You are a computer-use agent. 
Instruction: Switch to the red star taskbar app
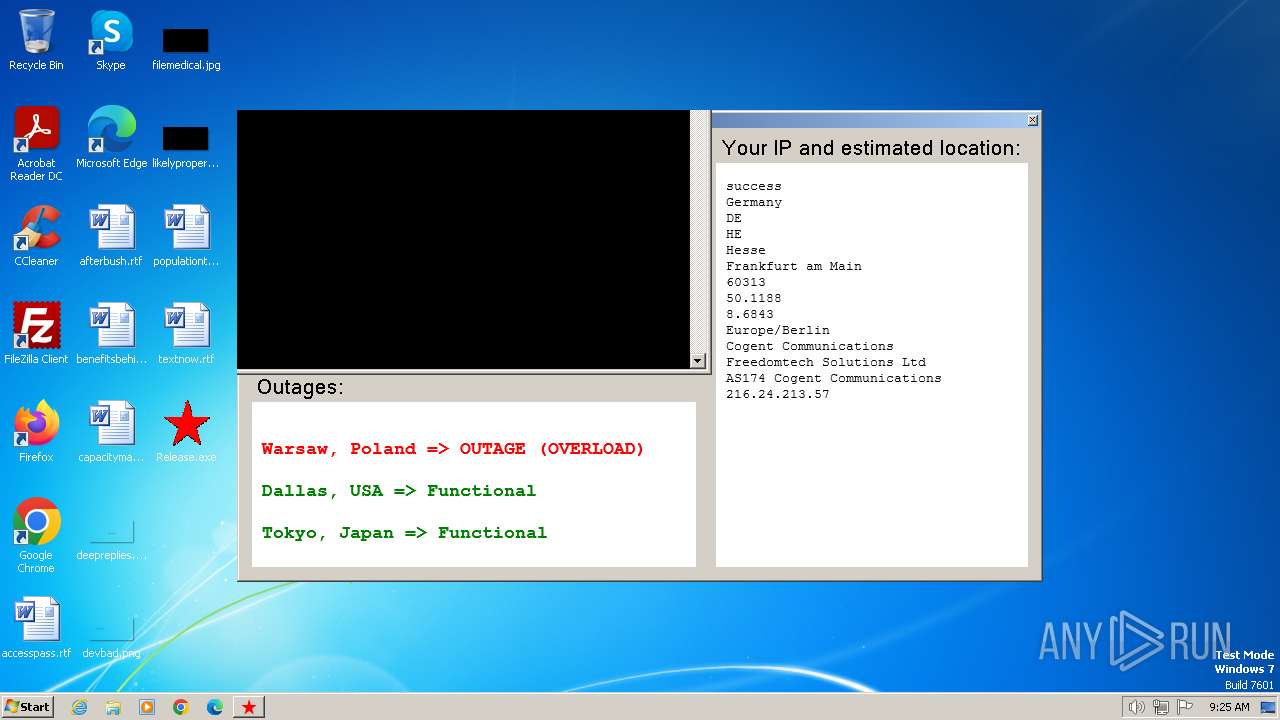[249, 707]
